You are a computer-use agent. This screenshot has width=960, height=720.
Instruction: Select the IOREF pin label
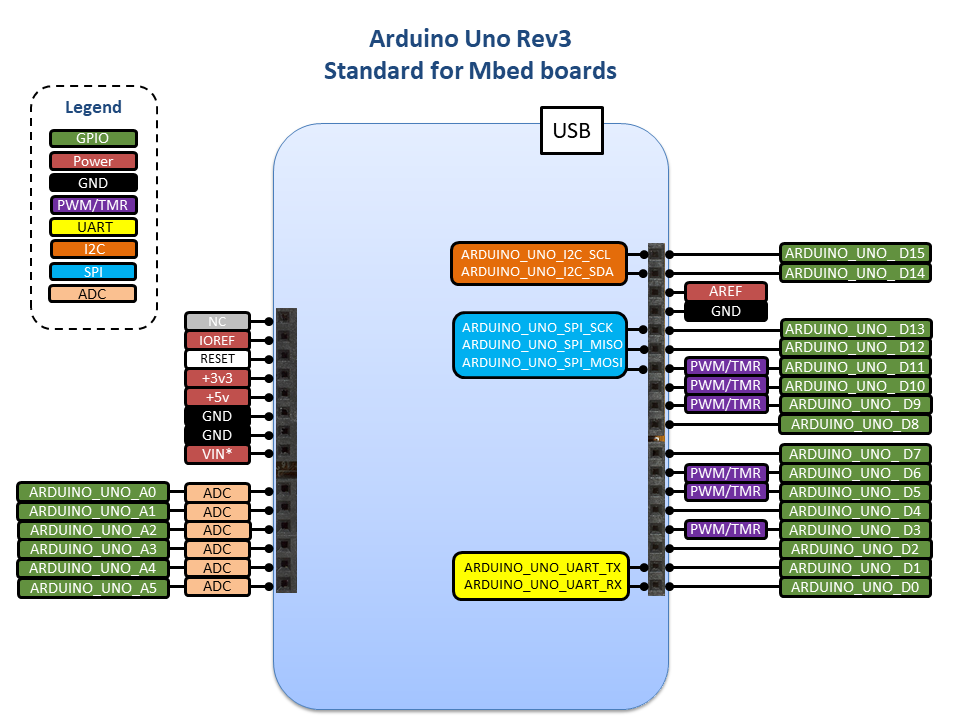217,340
